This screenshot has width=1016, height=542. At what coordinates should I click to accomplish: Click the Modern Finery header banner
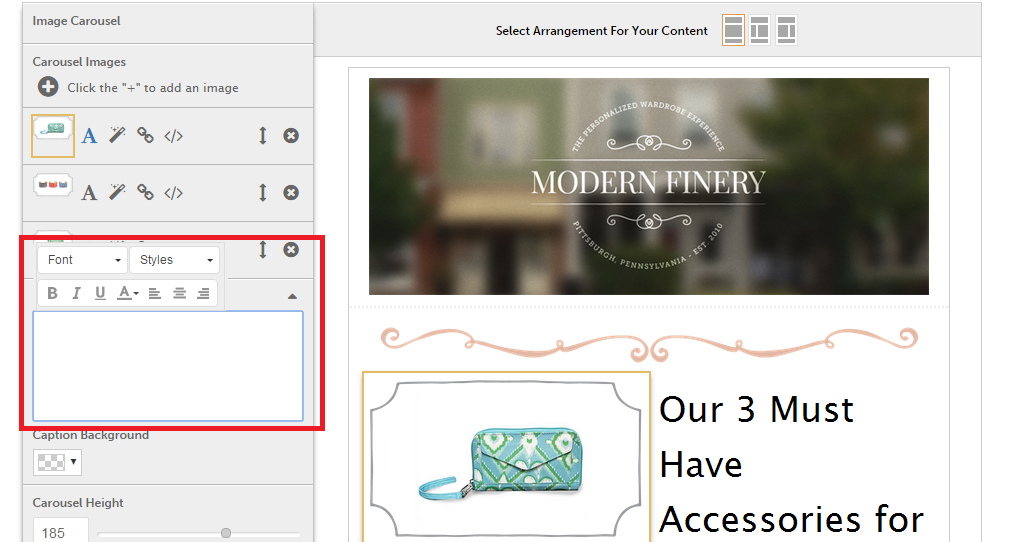click(649, 186)
